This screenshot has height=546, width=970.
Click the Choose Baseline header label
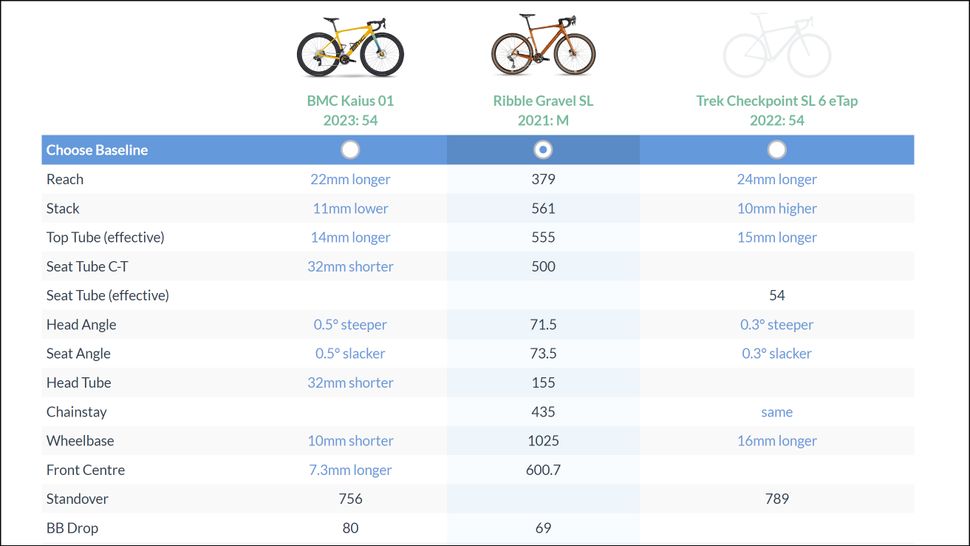click(97, 150)
